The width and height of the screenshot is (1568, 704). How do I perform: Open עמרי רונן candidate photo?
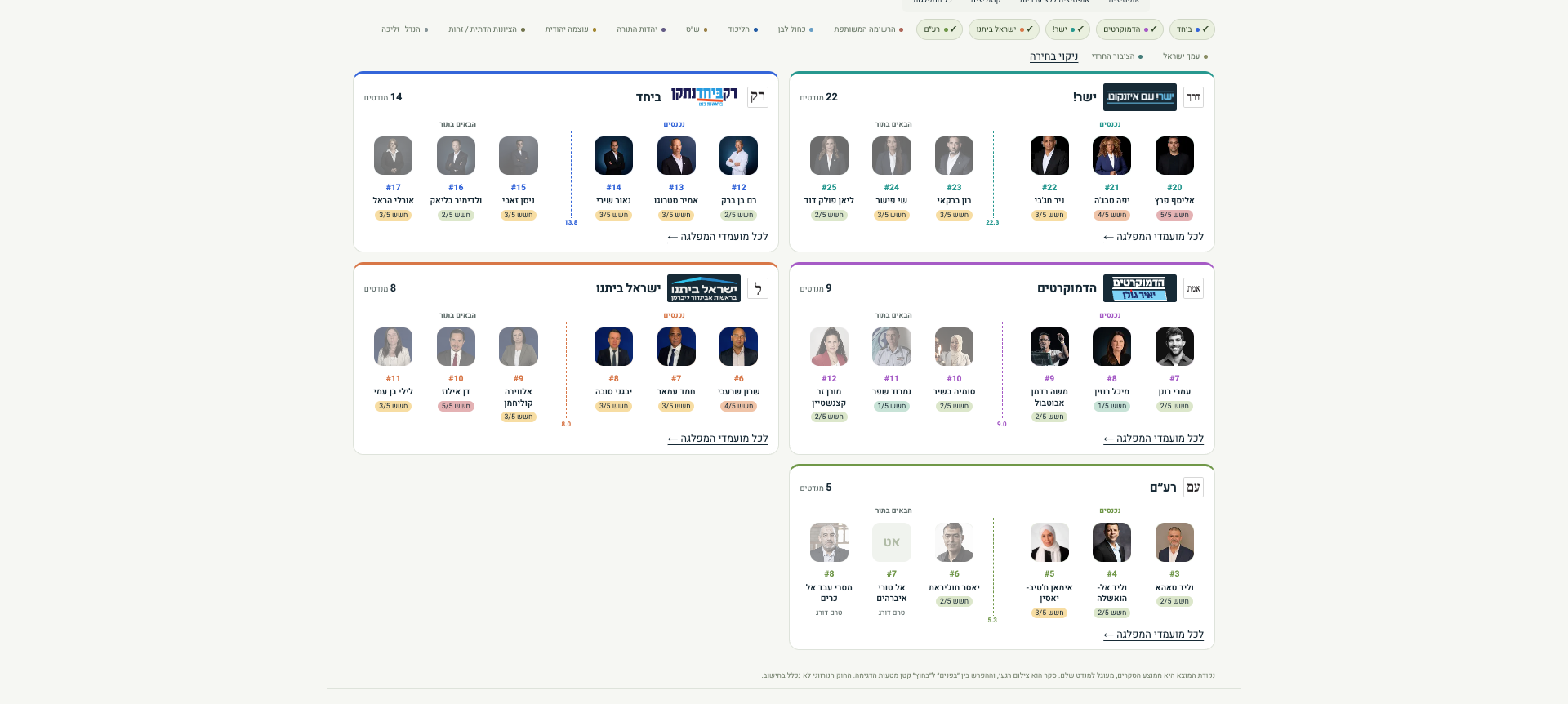(x=1174, y=346)
